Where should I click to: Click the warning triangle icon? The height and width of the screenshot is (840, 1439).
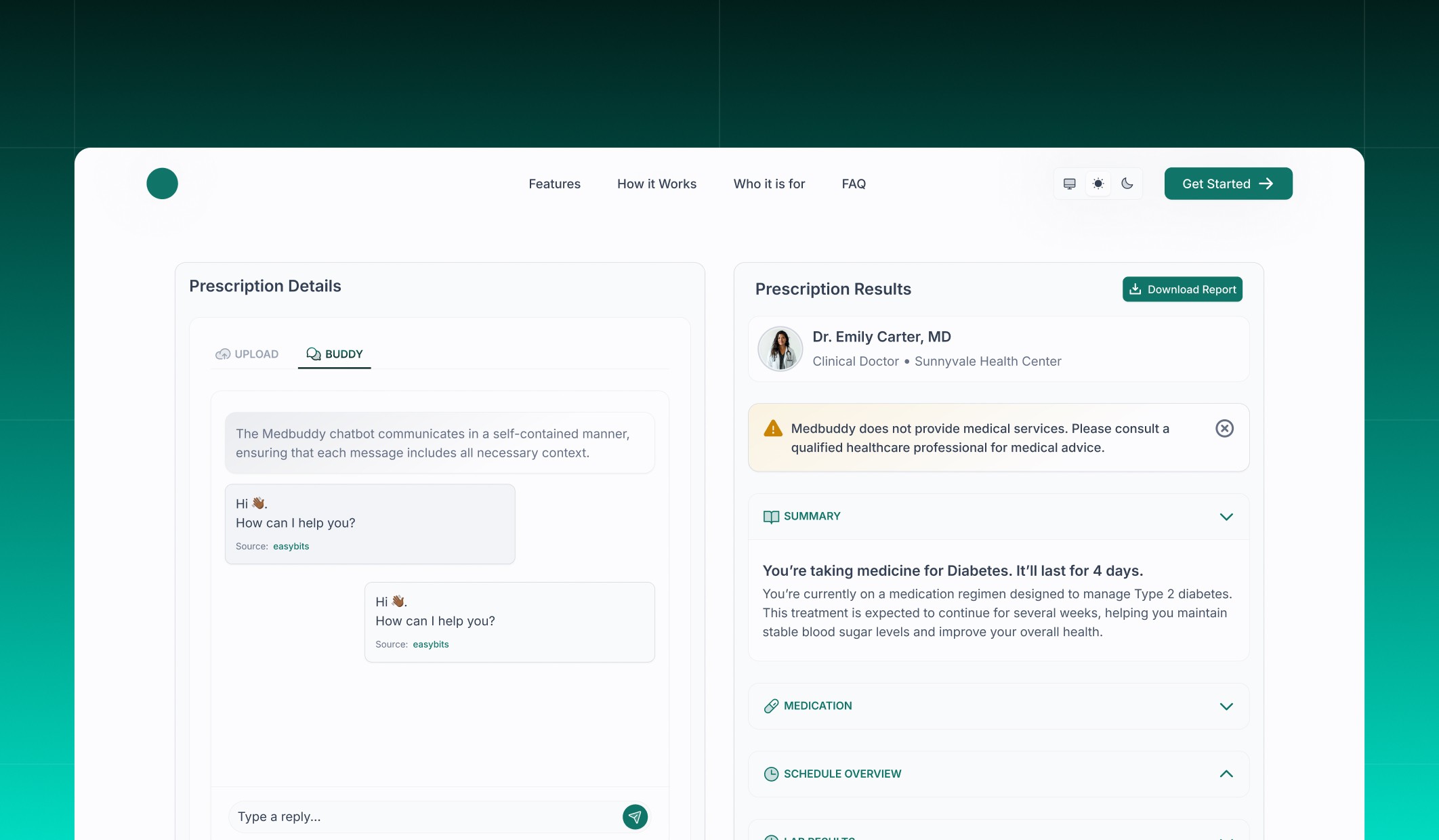click(773, 429)
